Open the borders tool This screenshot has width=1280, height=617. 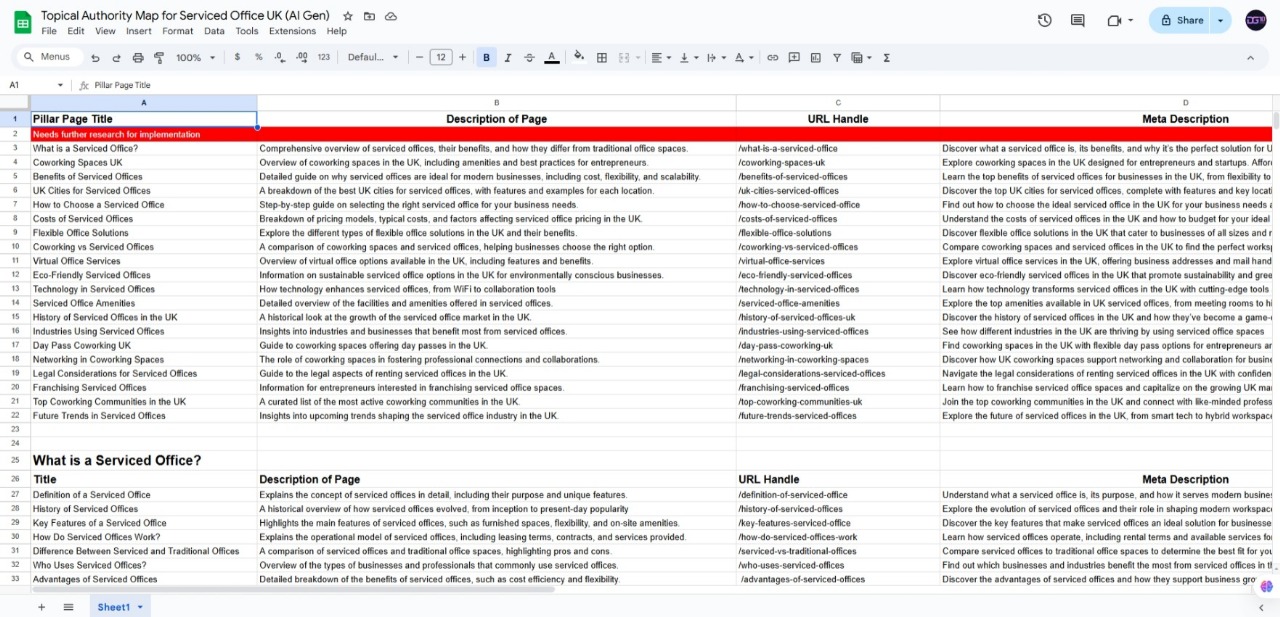[602, 57]
